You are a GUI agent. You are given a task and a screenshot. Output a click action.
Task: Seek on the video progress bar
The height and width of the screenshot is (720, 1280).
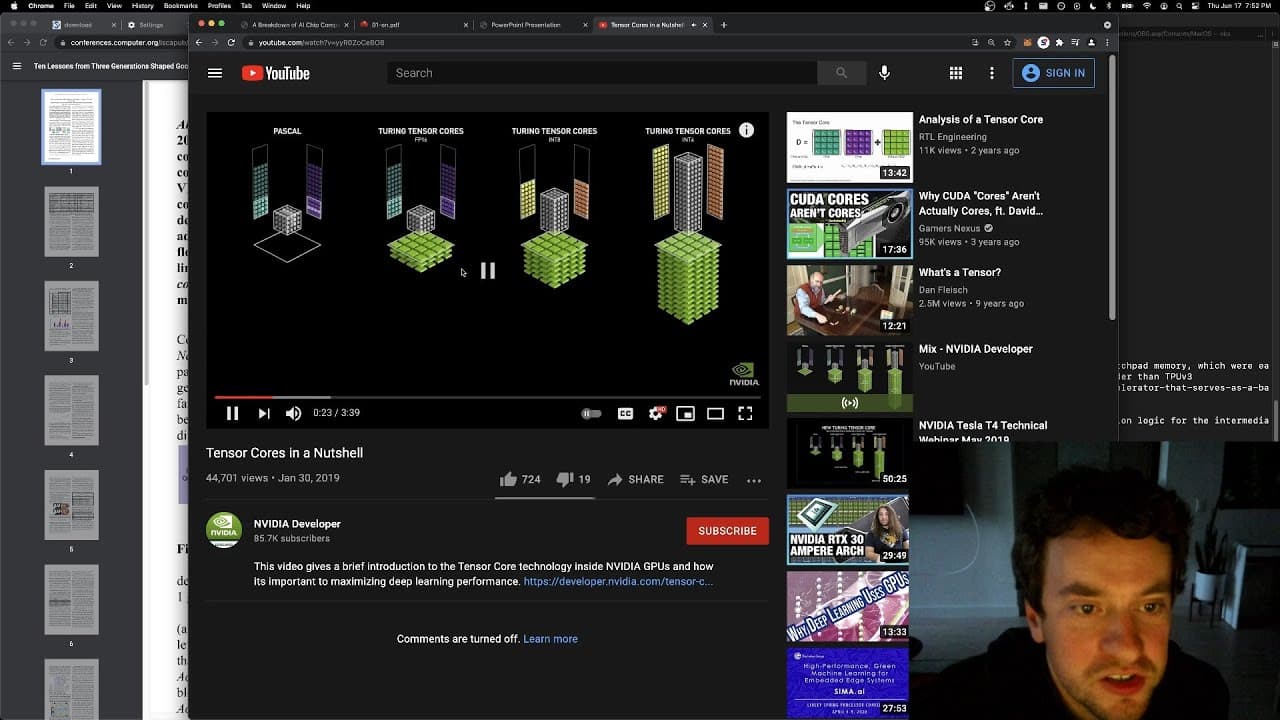(488, 397)
